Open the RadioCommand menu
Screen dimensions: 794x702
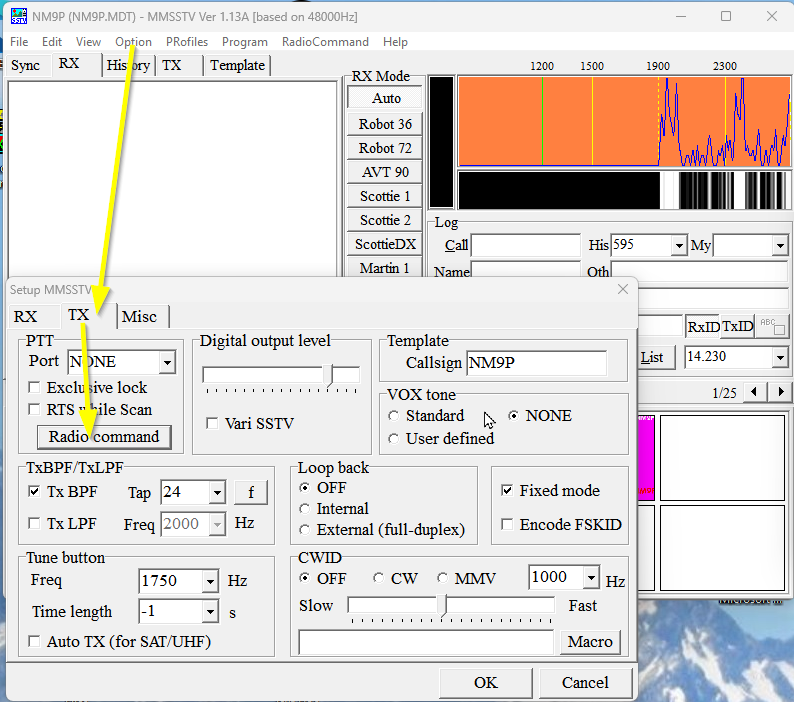coord(325,42)
